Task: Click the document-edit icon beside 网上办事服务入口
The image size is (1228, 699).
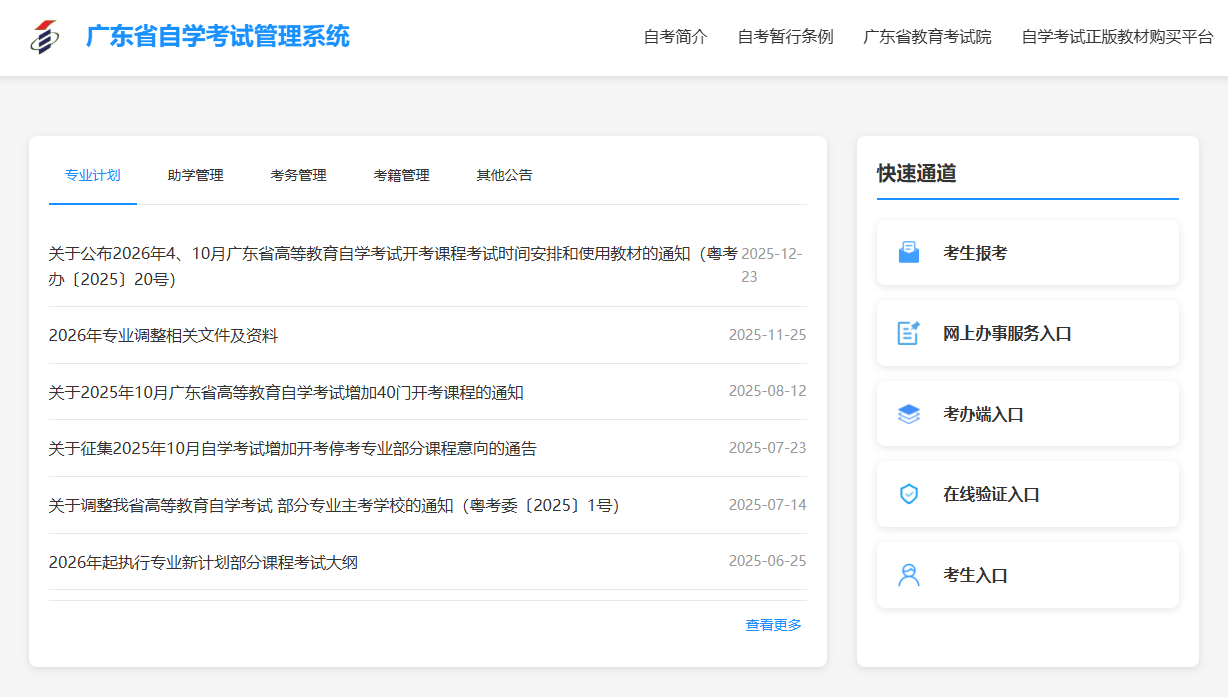Action: pyautogui.click(x=908, y=333)
